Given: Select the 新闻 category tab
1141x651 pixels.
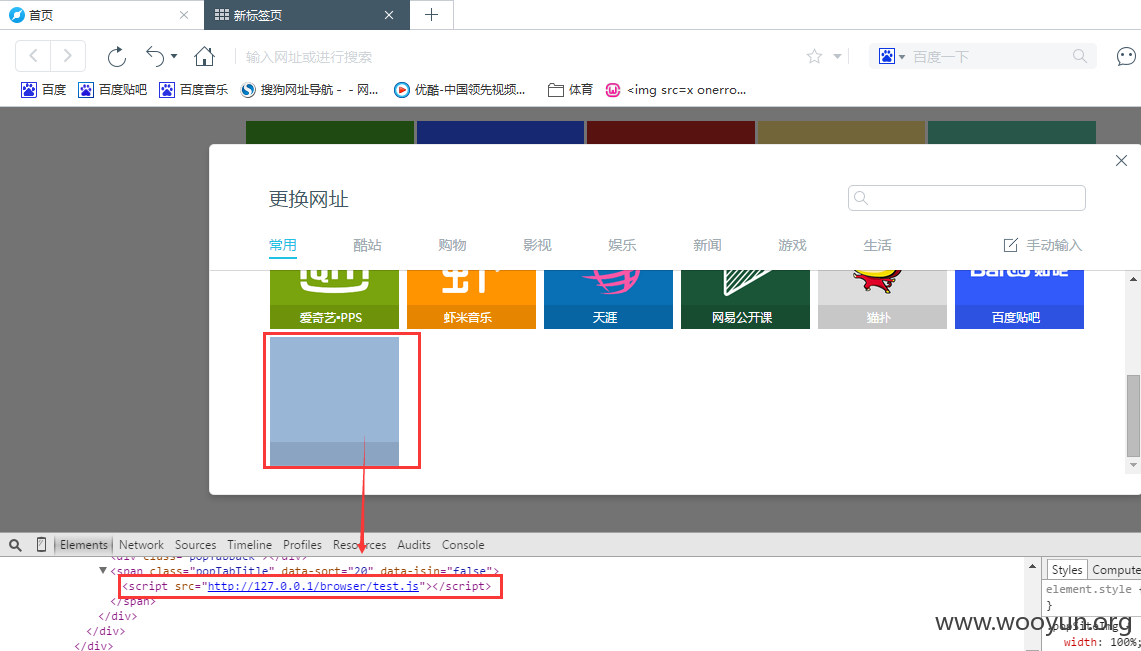Looking at the screenshot, I should (x=707, y=245).
